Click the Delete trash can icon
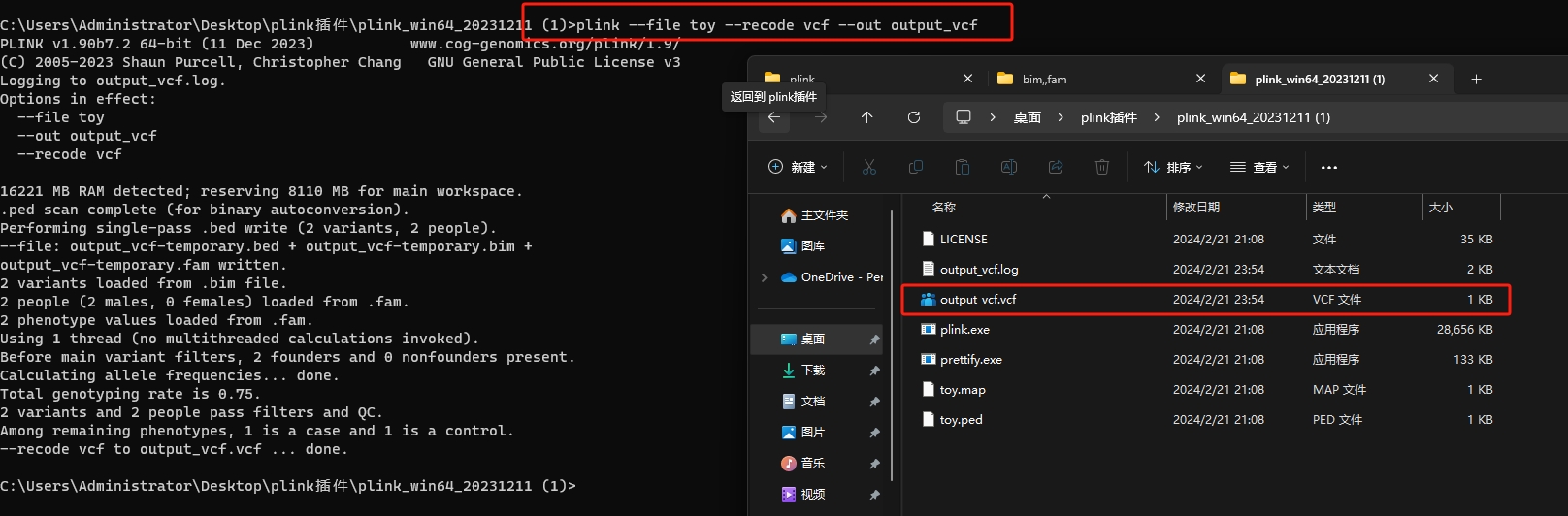 point(1101,167)
